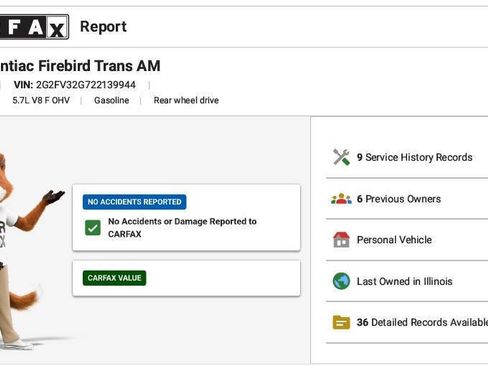488x366 pixels.
Task: Click the wrench and screwdriver service icon
Action: point(341,157)
